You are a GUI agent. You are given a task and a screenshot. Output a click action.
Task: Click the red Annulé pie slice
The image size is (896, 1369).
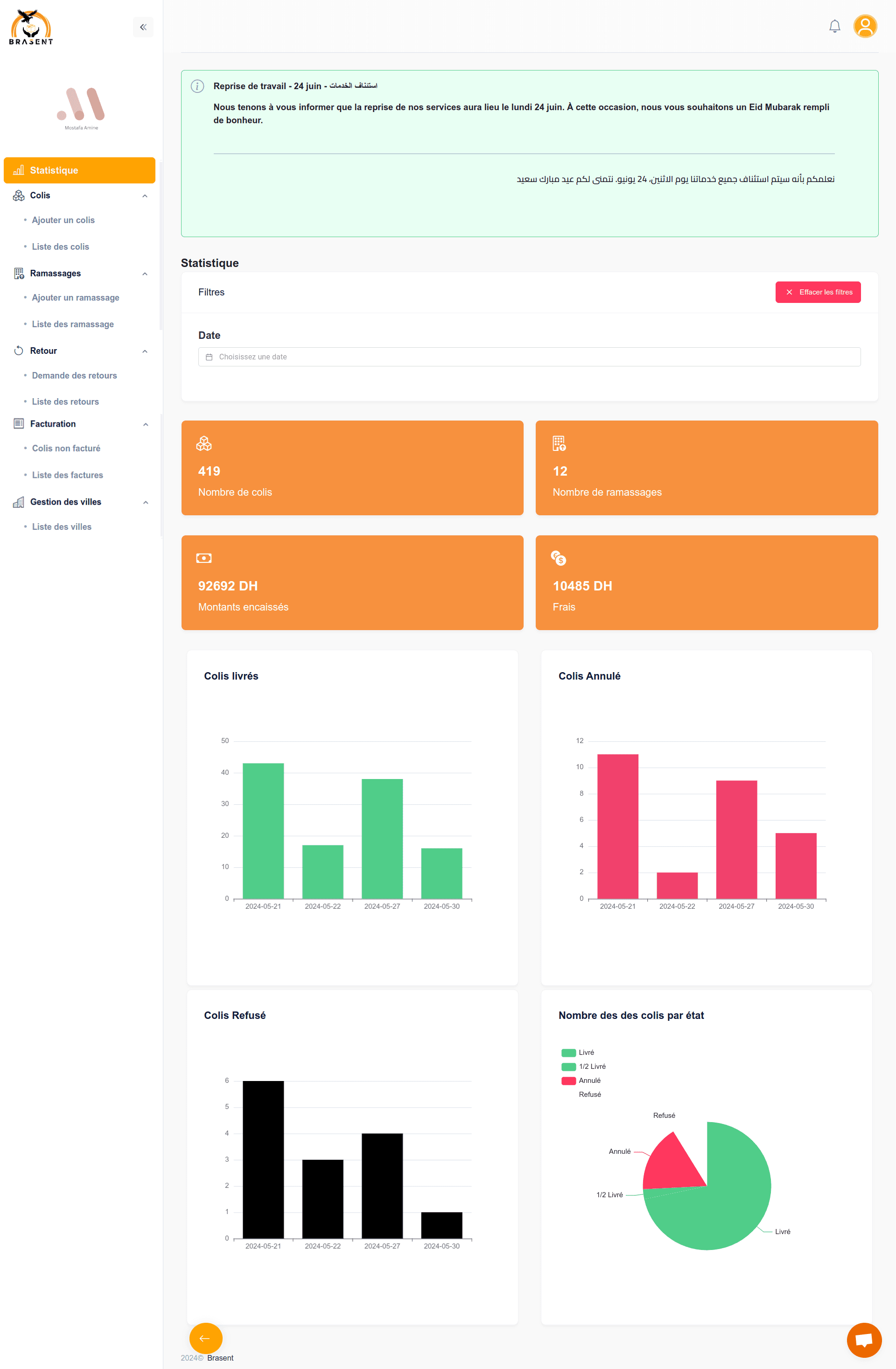671,1168
